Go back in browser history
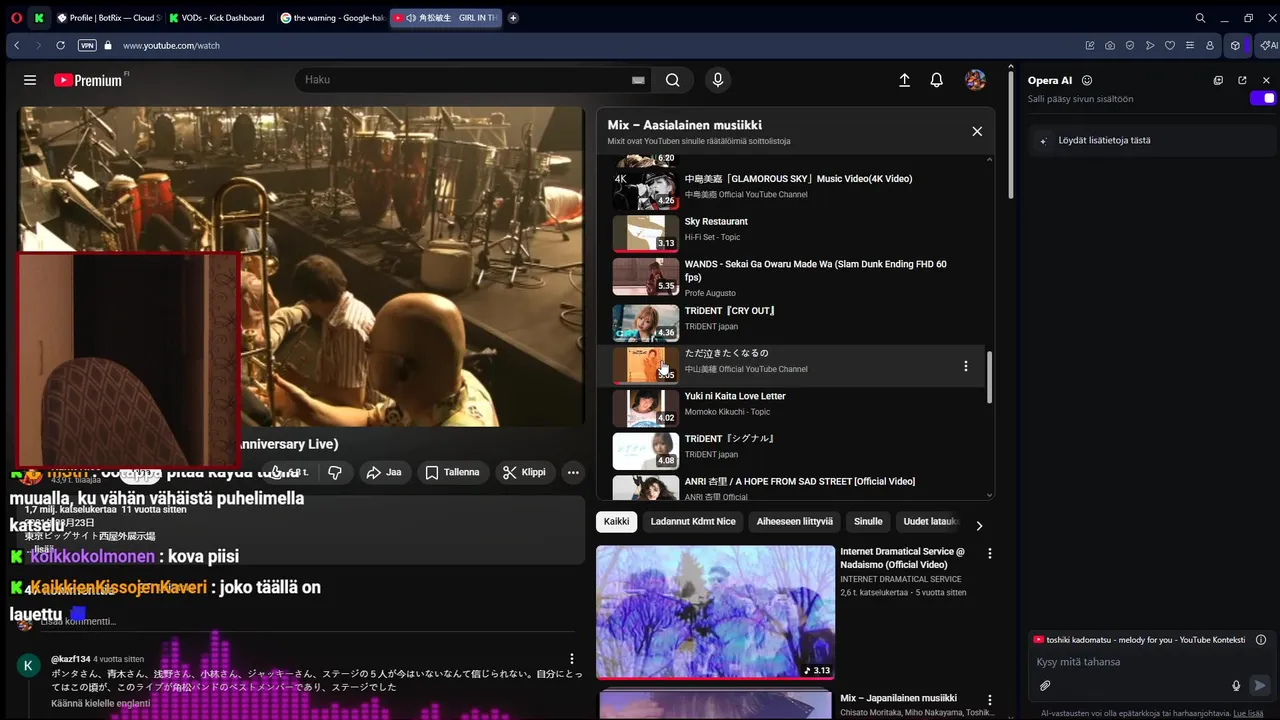Screen dimensions: 1280x720 pos(17,45)
